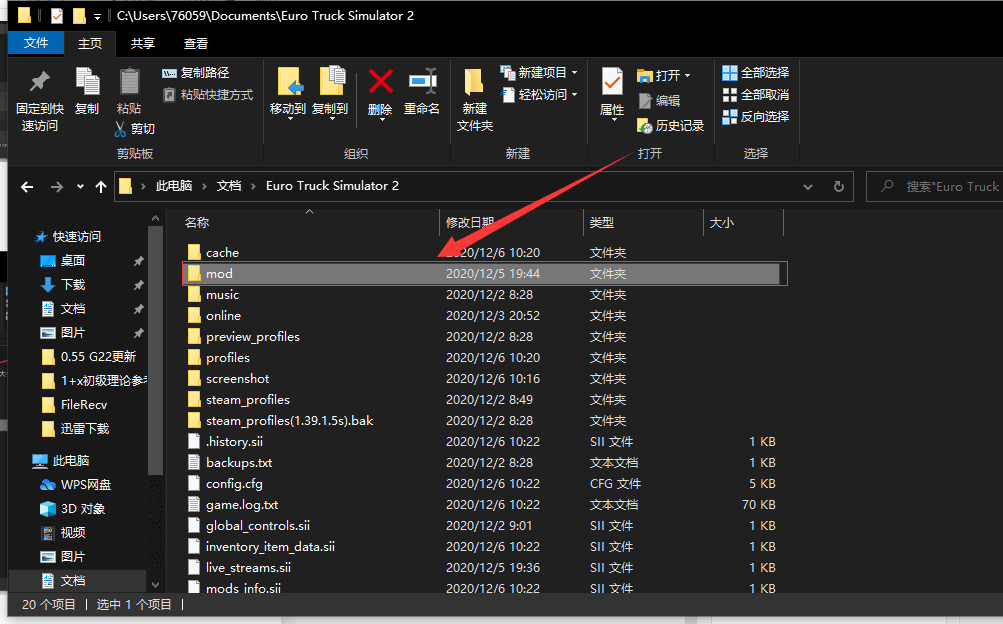Click the Copy (复制) ribbon icon
This screenshot has height=624, width=1003.
pyautogui.click(x=87, y=82)
